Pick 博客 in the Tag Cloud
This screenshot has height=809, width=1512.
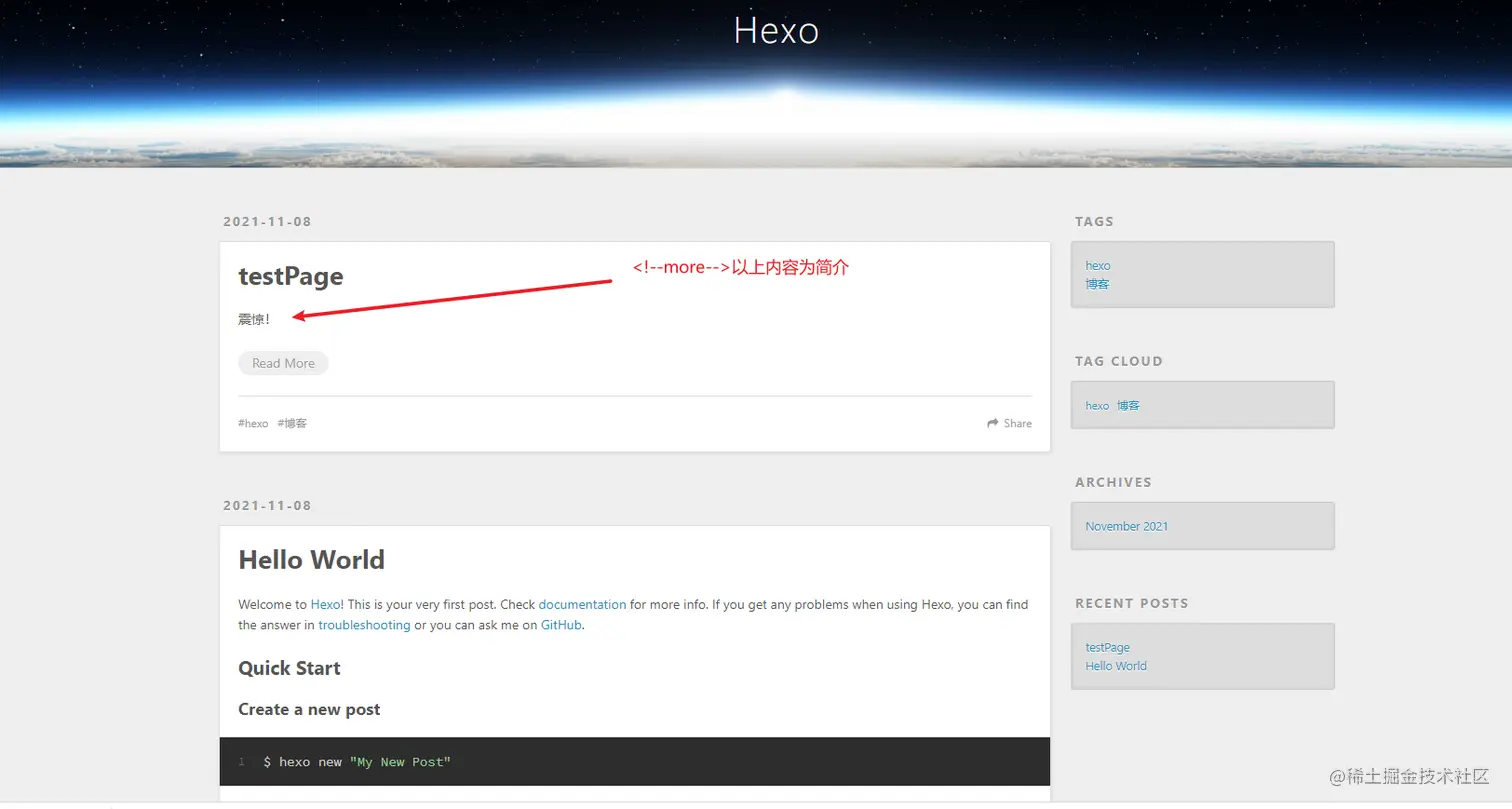[1128, 405]
